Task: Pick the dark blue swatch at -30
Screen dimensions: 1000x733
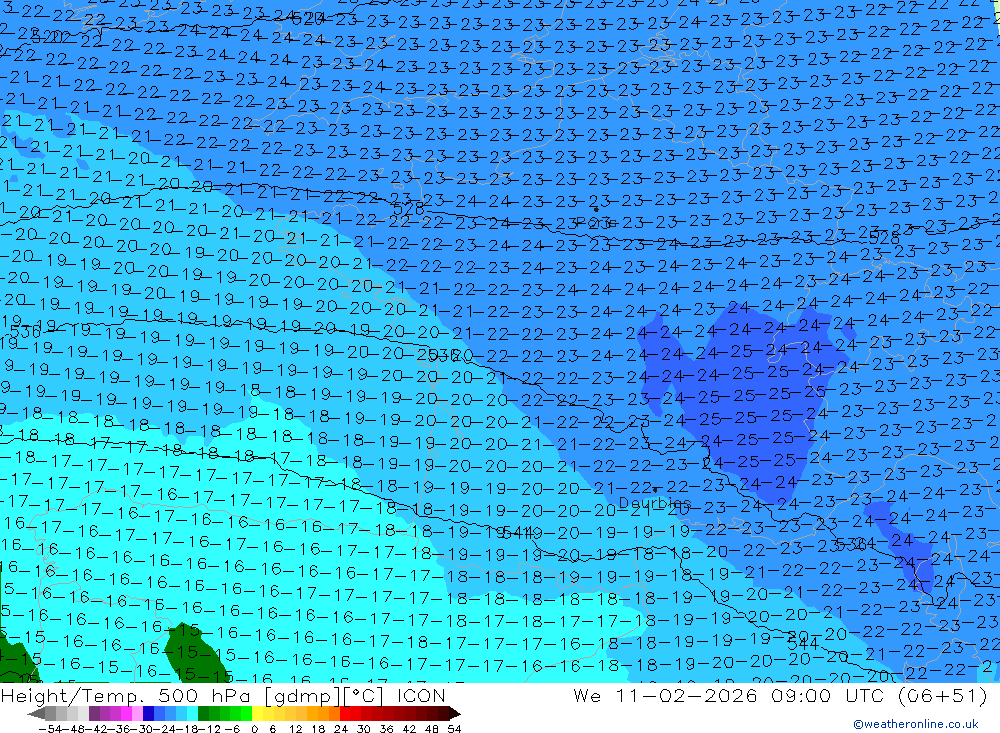Action: (x=148, y=713)
